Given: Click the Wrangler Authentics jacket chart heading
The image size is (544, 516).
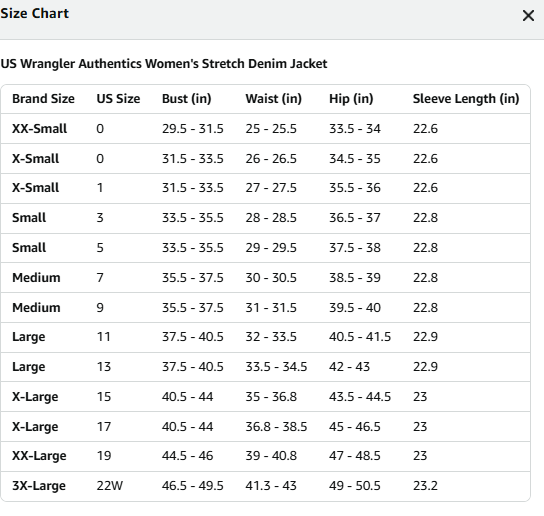Looking at the screenshot, I should (x=164, y=64).
